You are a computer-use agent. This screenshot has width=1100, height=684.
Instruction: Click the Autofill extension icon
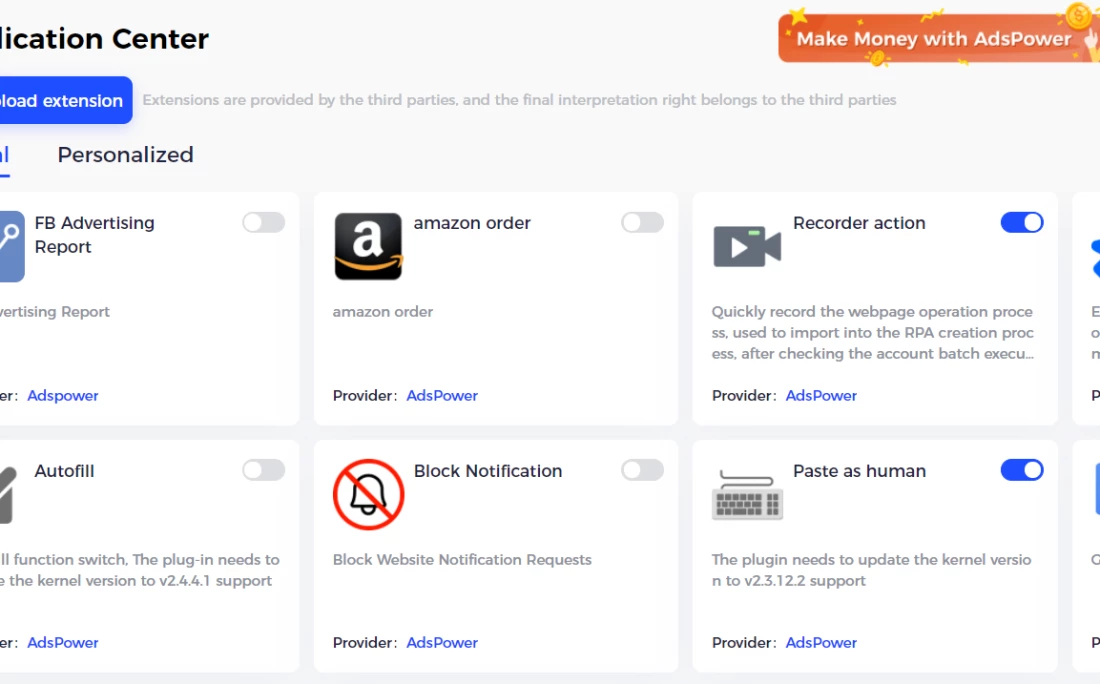[x=8, y=494]
